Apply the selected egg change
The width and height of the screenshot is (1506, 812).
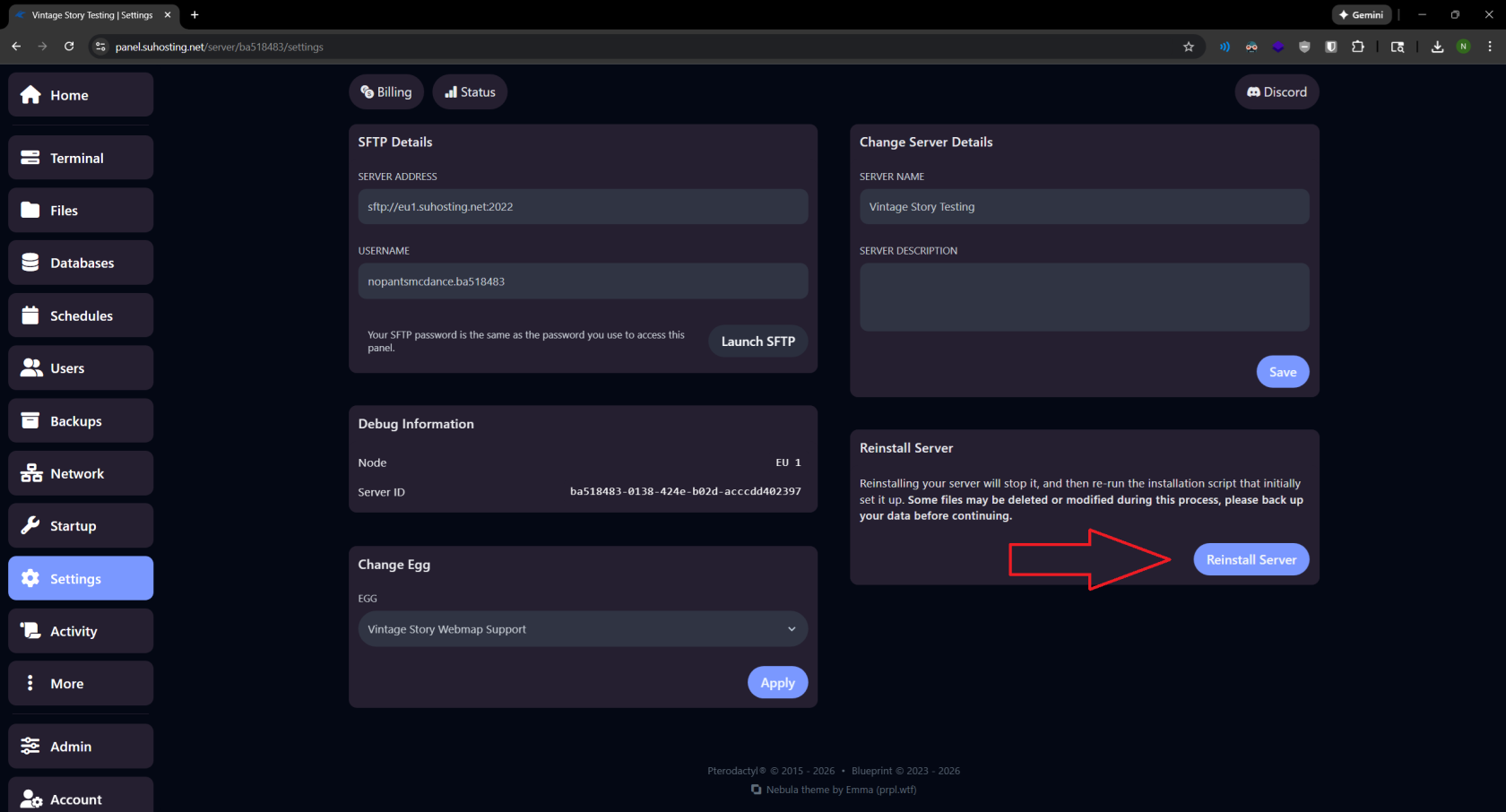coord(778,683)
